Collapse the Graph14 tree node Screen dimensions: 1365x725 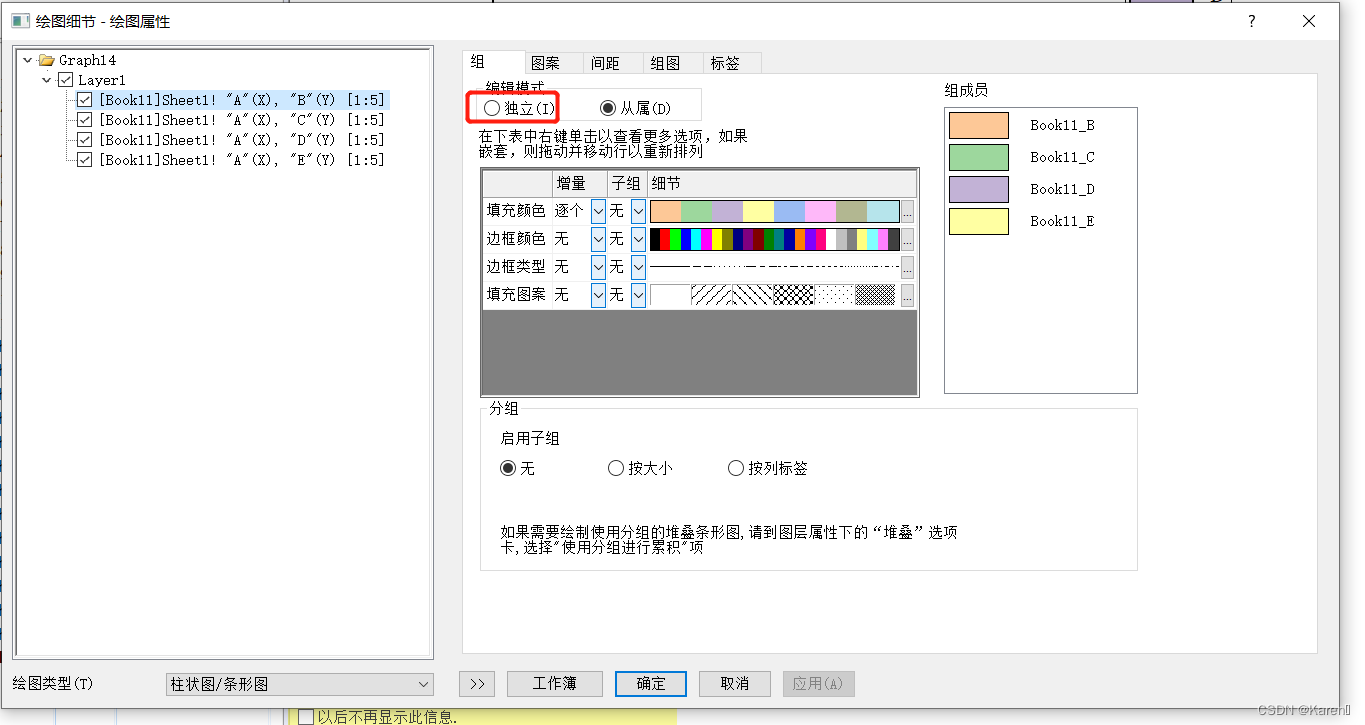[x=27, y=60]
